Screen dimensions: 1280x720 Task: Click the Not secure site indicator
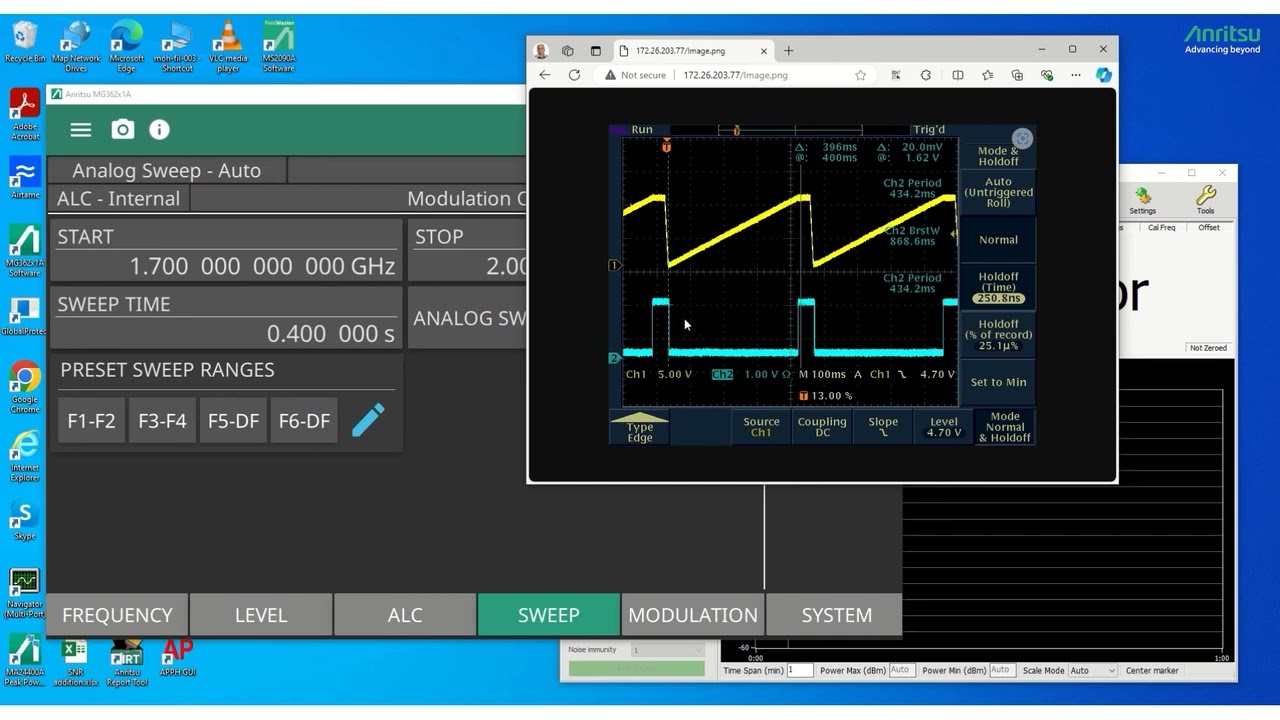tap(635, 75)
